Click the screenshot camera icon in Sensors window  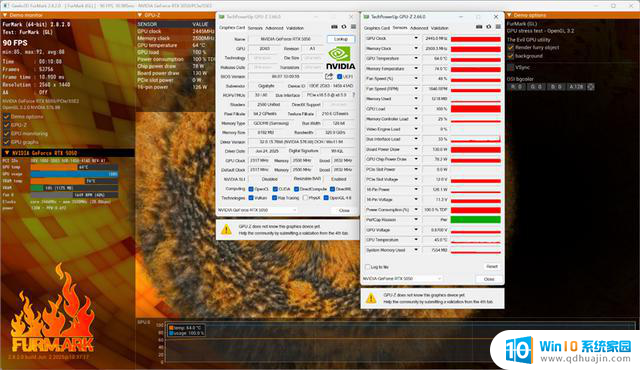[x=479, y=27]
